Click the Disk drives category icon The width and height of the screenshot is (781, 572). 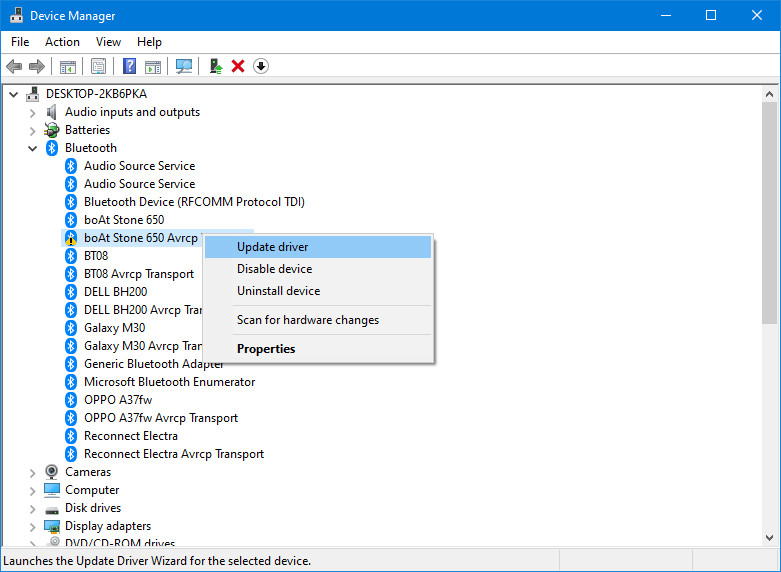pyautogui.click(x=52, y=508)
